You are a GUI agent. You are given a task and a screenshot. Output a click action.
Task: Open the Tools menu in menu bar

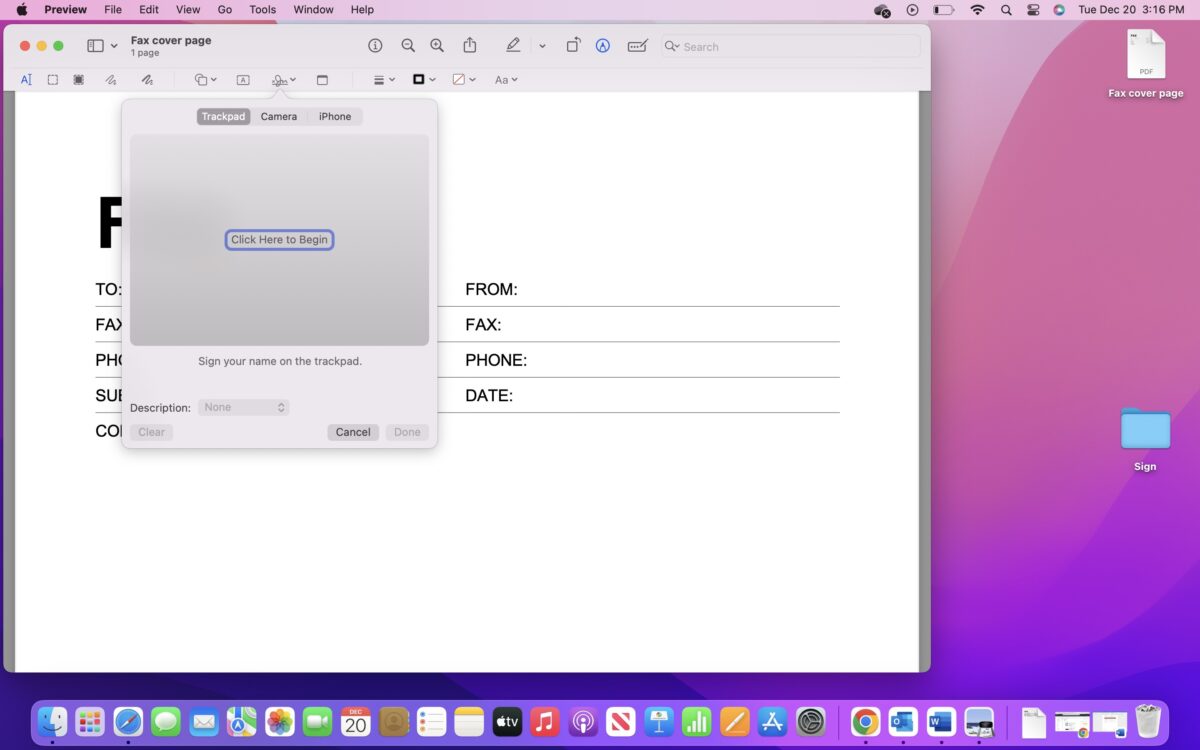click(262, 10)
